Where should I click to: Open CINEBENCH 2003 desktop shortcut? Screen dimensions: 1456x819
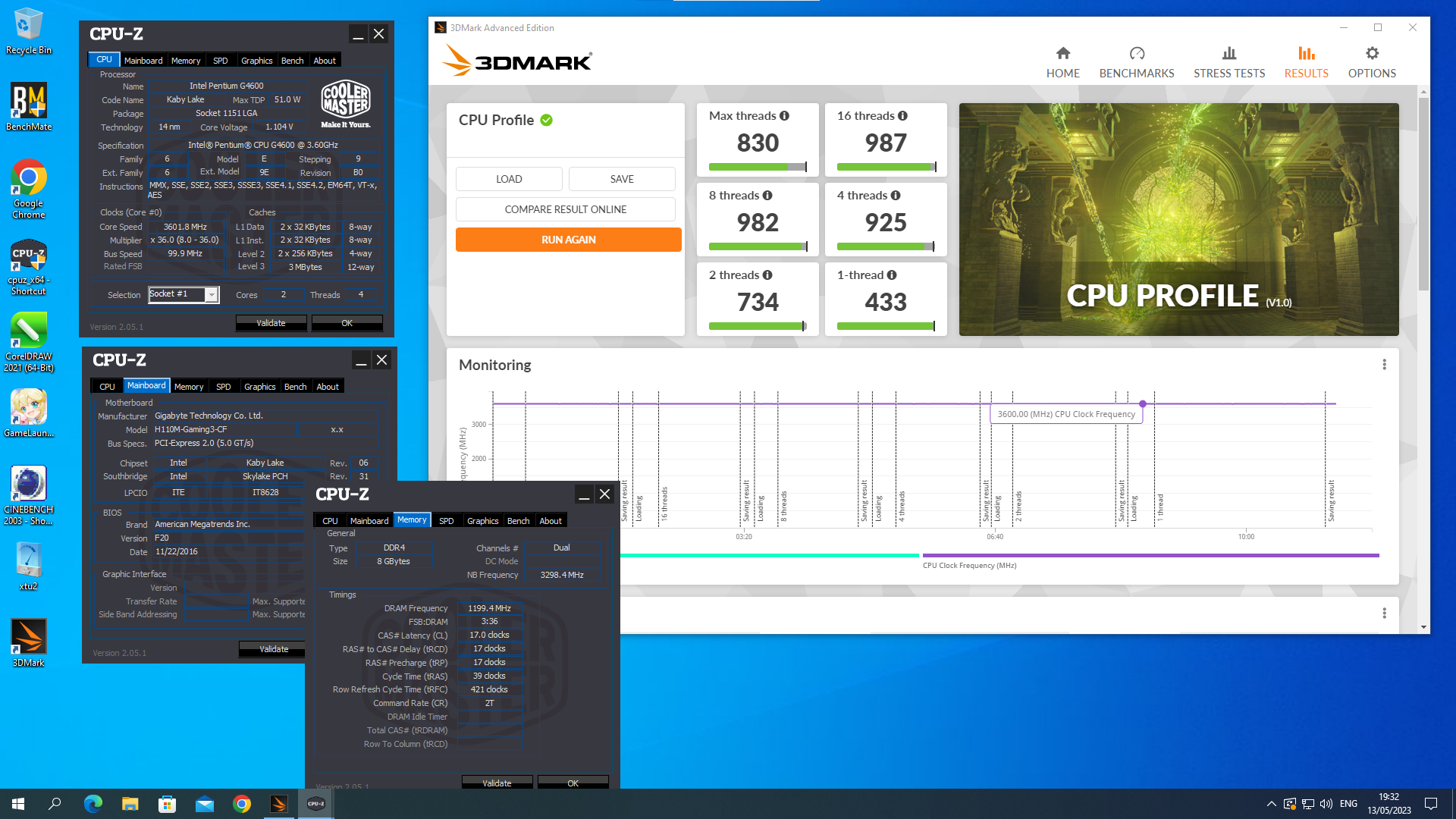29,496
